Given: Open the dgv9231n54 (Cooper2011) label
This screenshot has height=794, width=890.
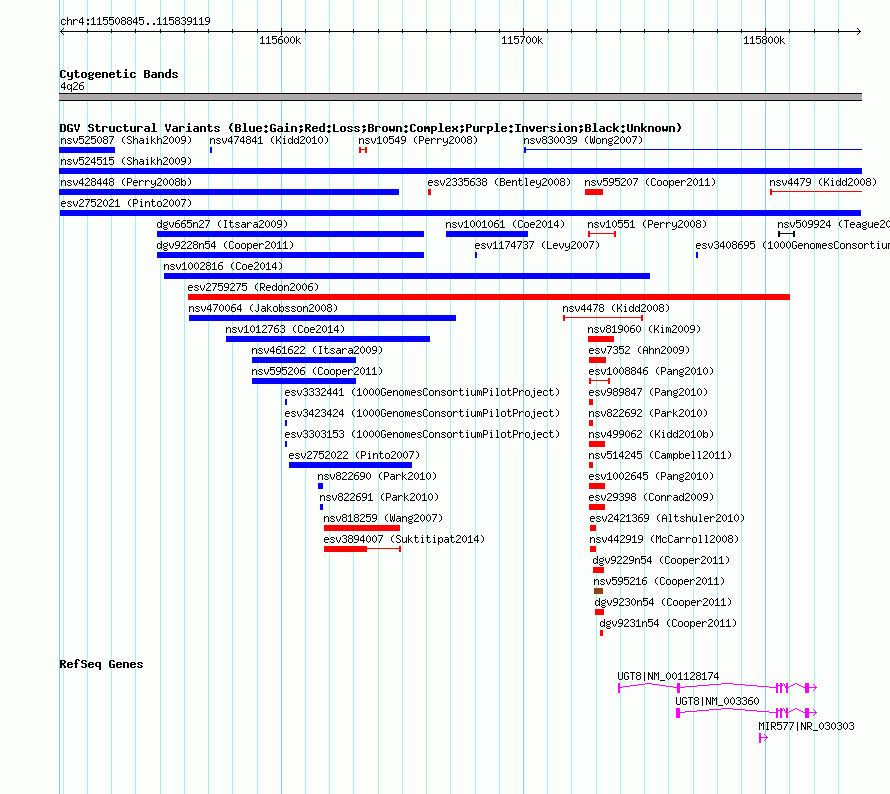Looking at the screenshot, I should tap(669, 623).
